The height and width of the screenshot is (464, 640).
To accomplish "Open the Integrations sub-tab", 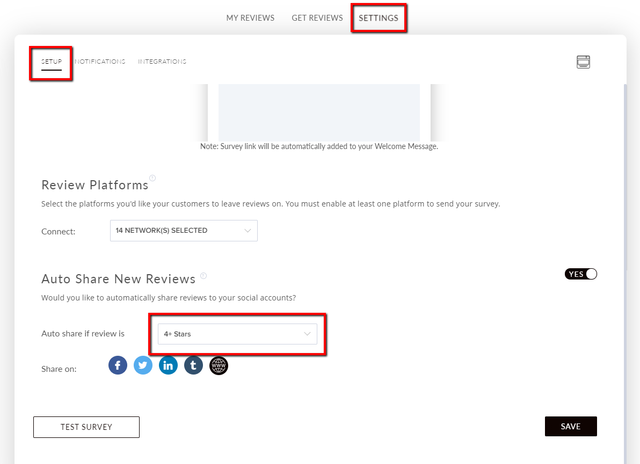I will click(x=162, y=61).
